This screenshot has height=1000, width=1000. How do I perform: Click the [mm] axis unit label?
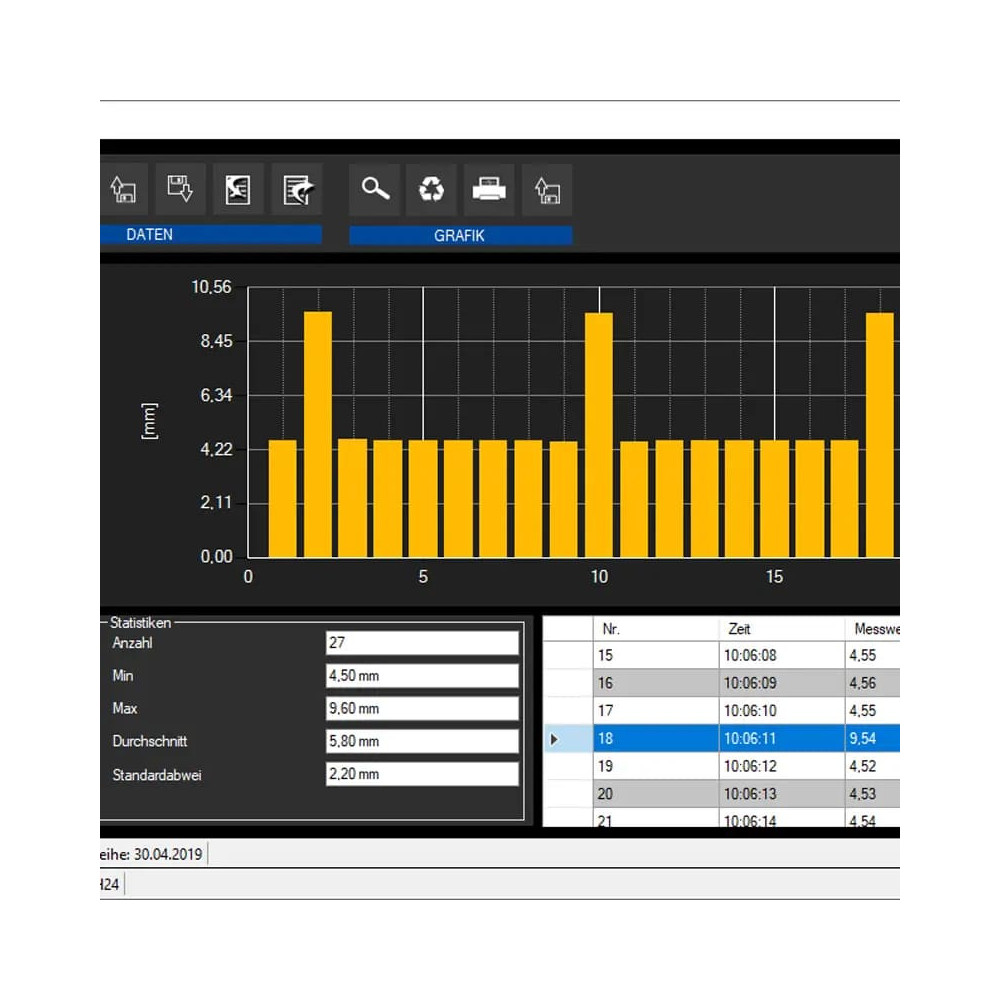[x=149, y=421]
